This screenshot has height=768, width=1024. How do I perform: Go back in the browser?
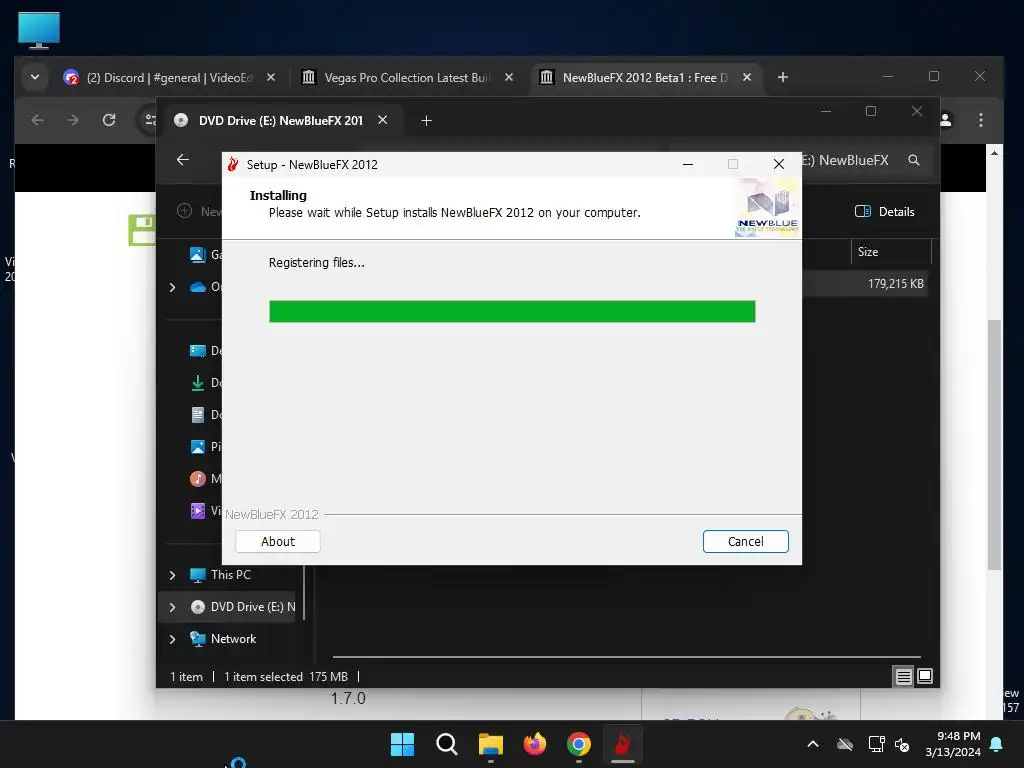38,120
